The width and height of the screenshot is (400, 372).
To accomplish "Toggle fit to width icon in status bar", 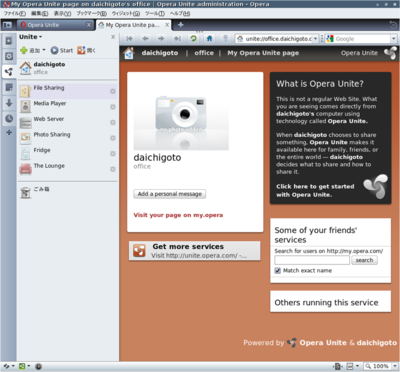I will point(338,366).
